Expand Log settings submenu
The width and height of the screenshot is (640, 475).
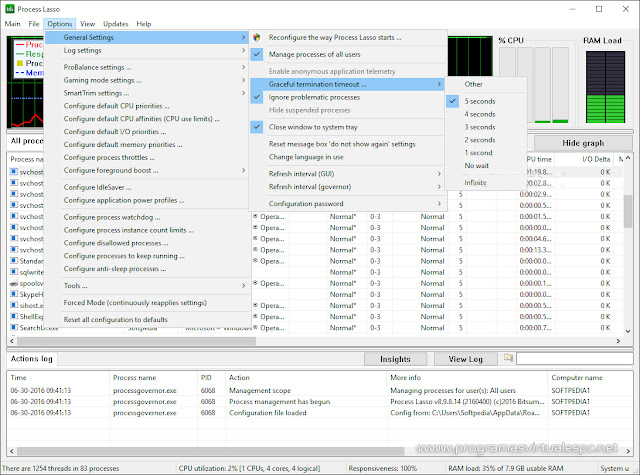coord(147,50)
